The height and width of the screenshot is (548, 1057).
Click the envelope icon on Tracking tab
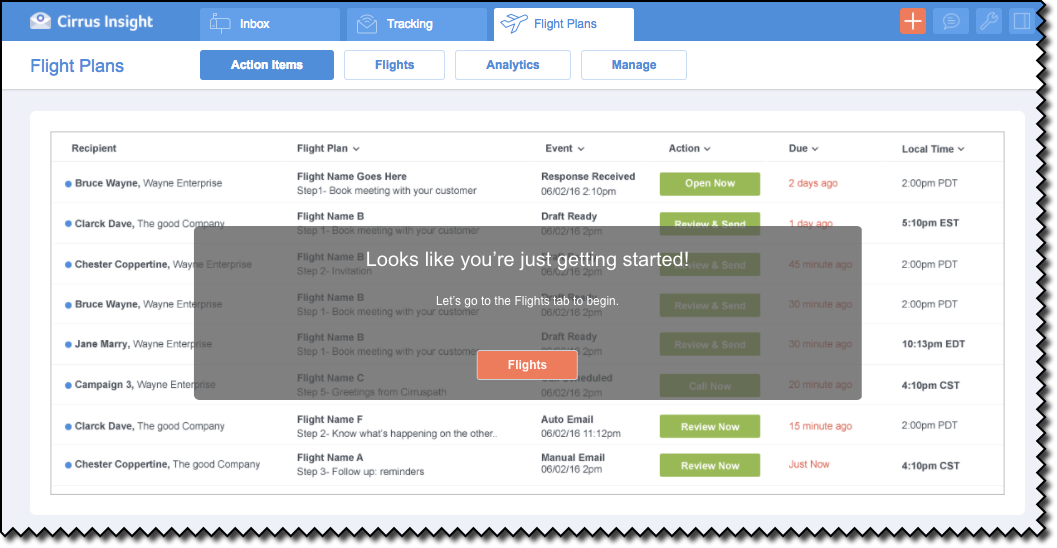(367, 24)
